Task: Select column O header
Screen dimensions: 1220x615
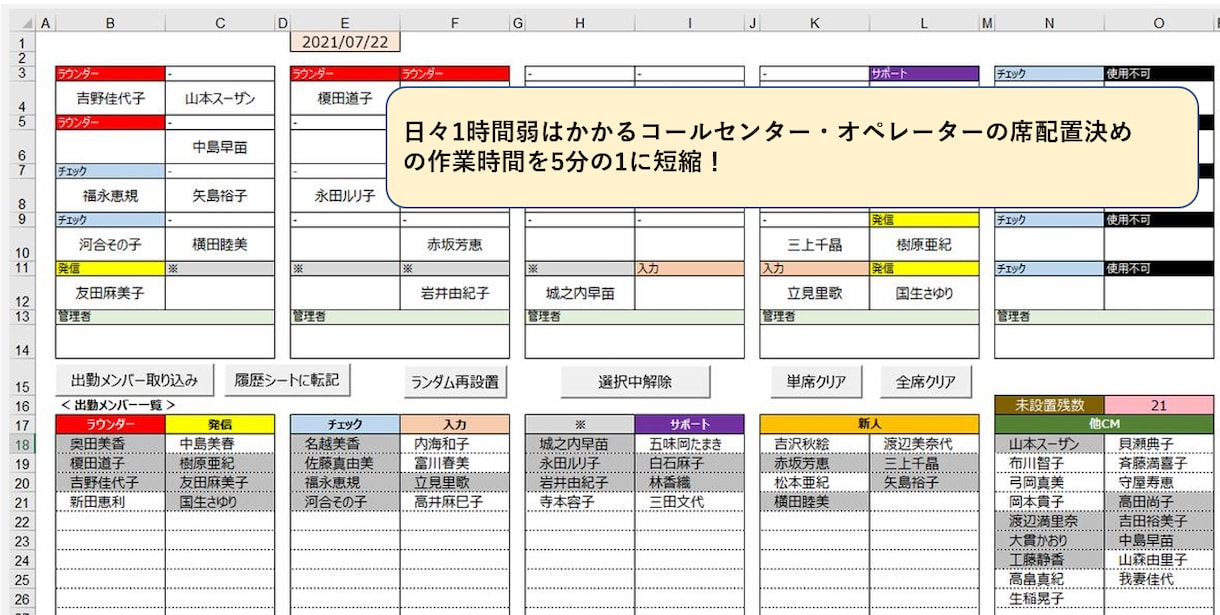Action: (1159, 22)
